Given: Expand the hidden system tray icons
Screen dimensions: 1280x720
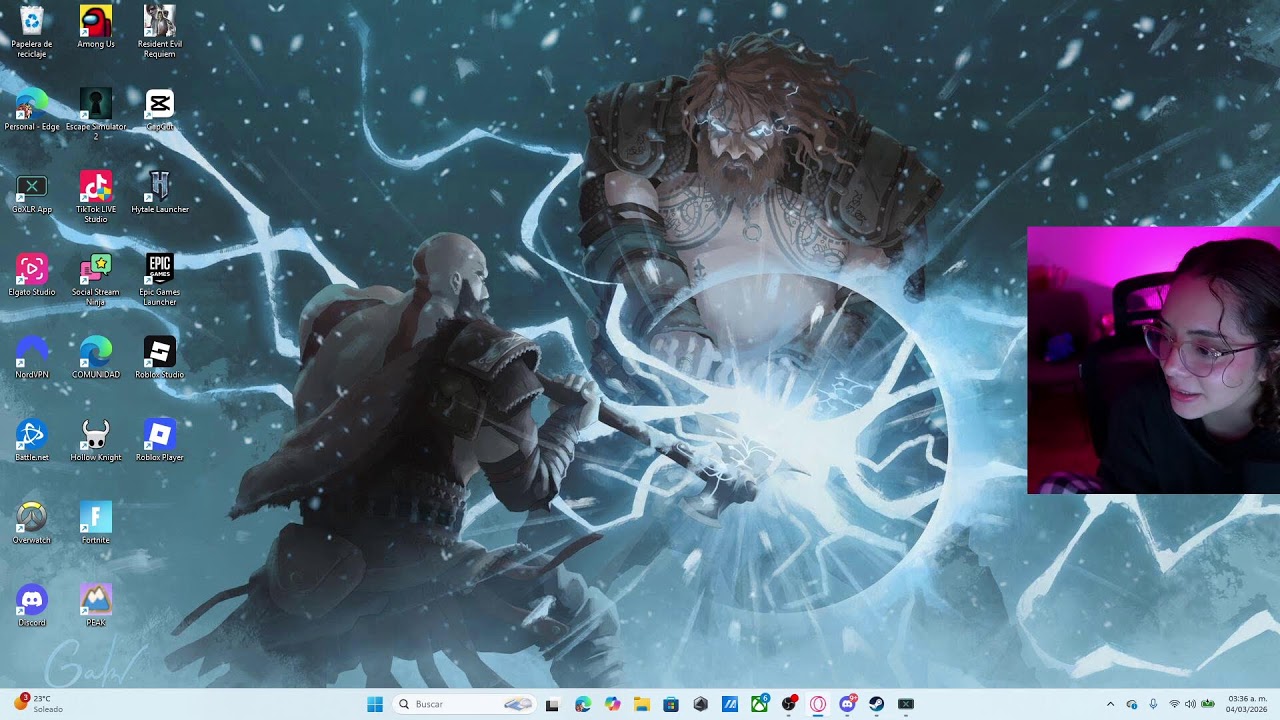Looking at the screenshot, I should coord(1110,704).
